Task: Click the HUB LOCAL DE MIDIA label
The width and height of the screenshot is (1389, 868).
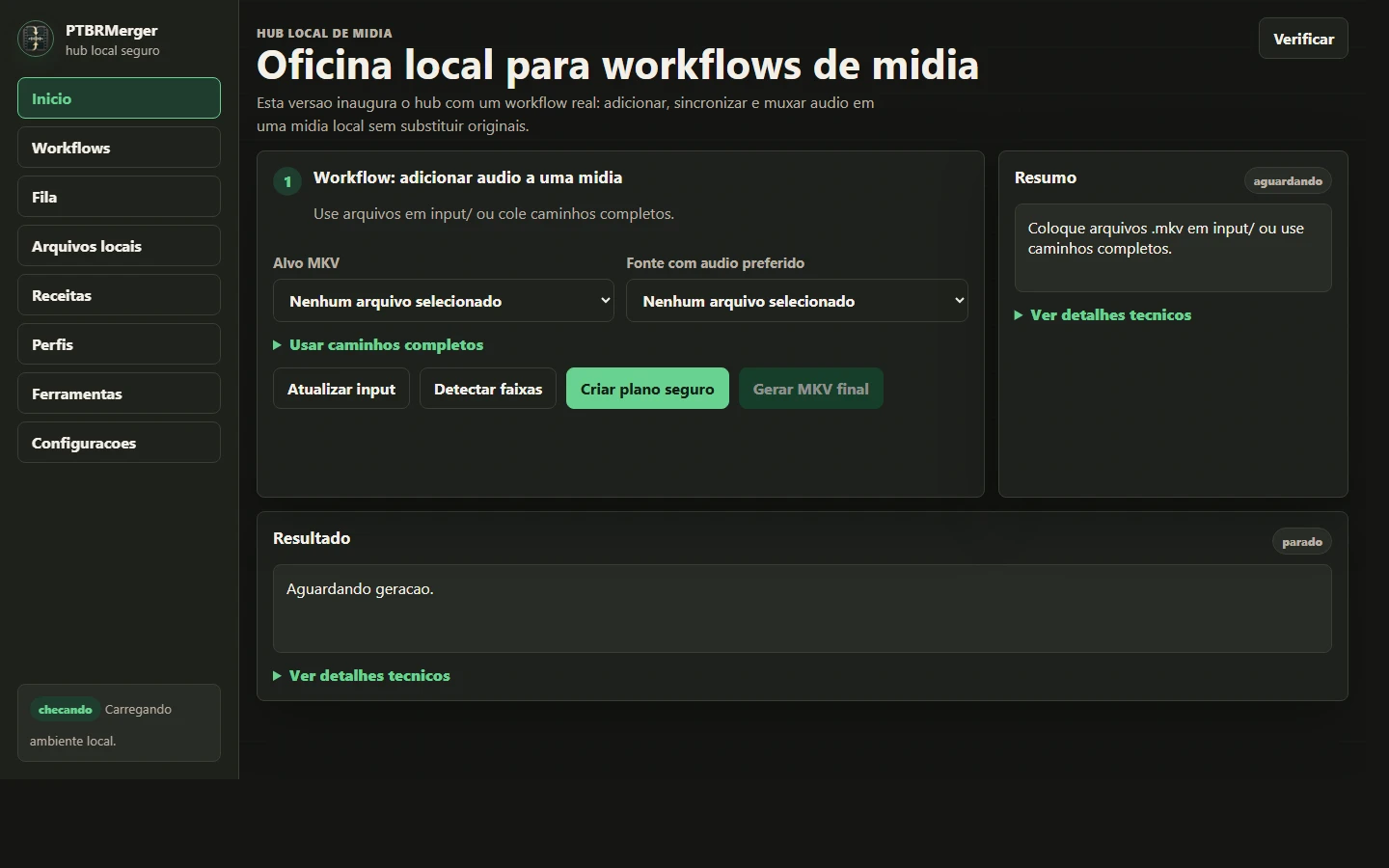Action: tap(324, 33)
